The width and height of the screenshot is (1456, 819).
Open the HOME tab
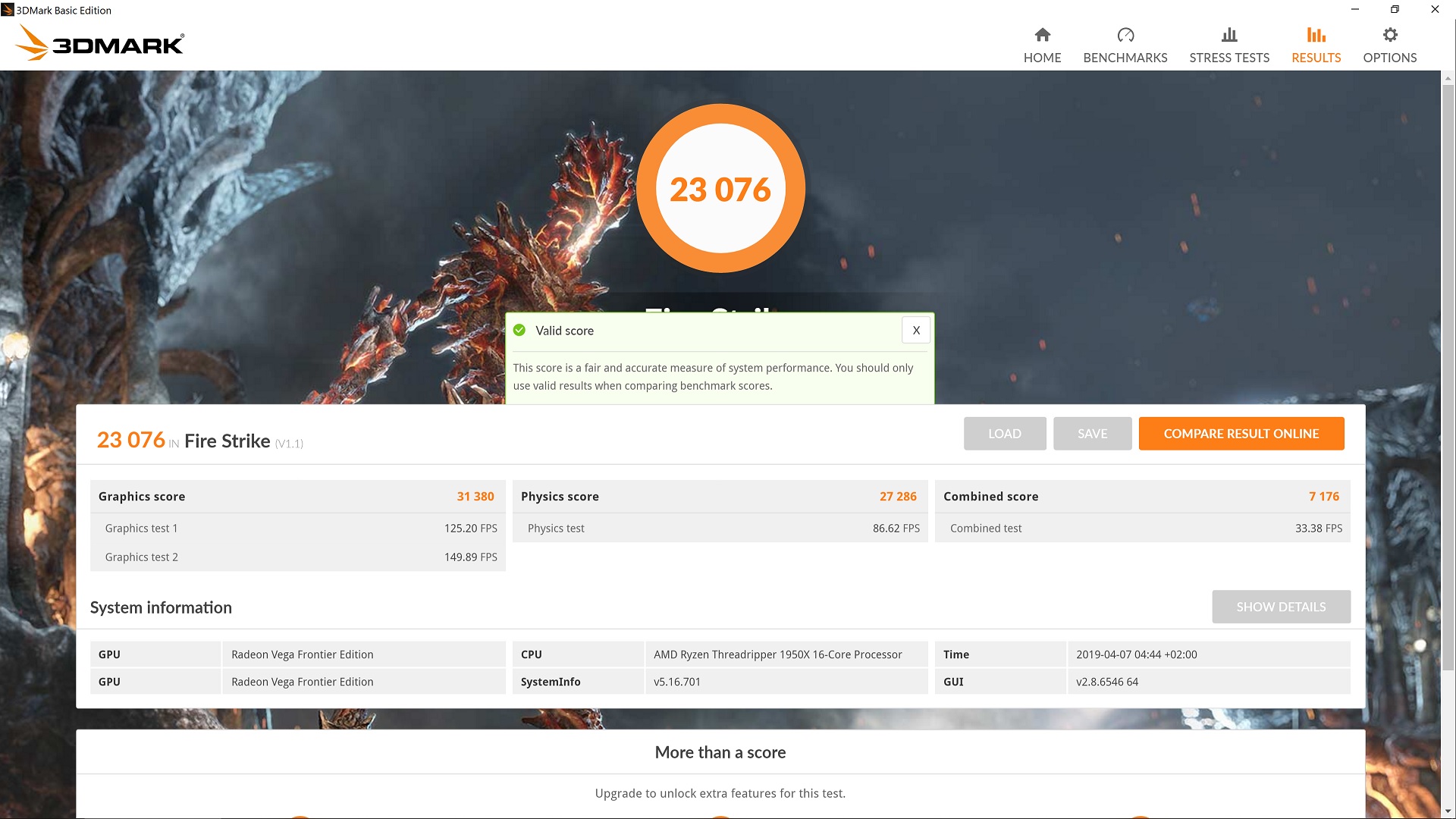(1042, 45)
